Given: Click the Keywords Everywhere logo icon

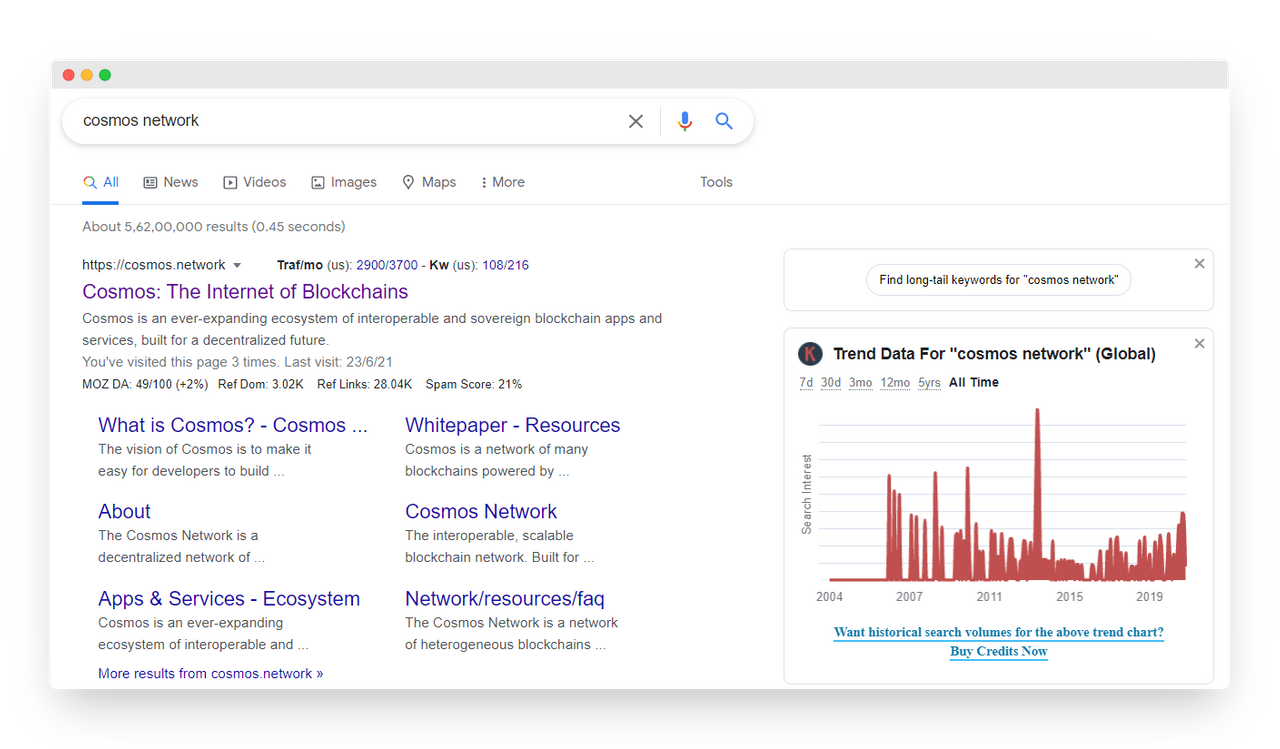Looking at the screenshot, I should pos(810,354).
